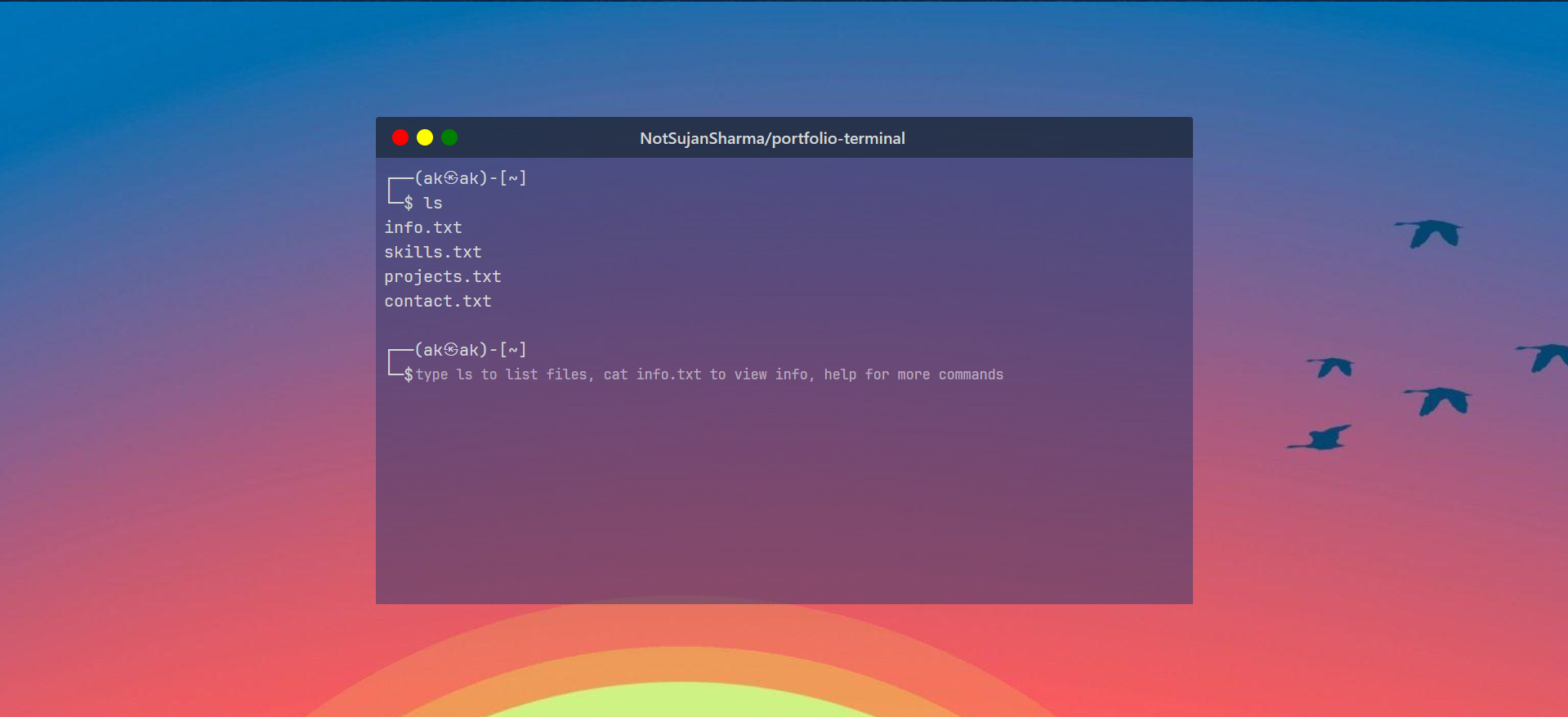Select info.txt in the ls output
The width and height of the screenshot is (1568, 717).
(423, 227)
